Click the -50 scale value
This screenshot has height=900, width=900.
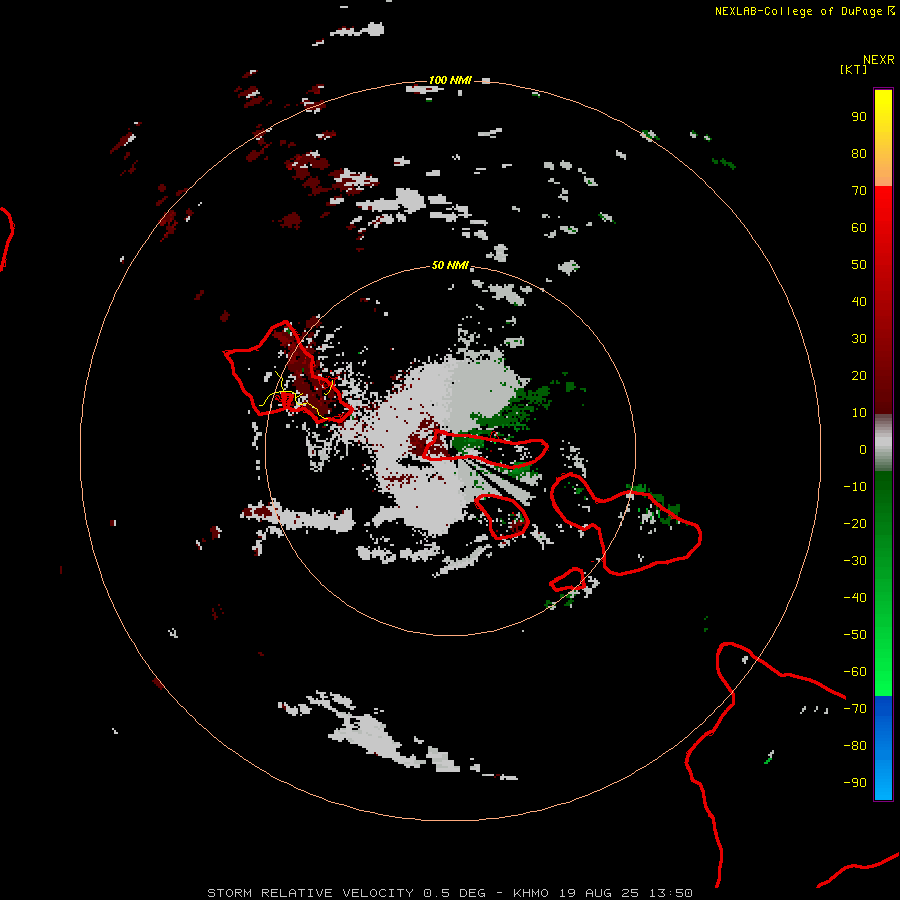(855, 634)
